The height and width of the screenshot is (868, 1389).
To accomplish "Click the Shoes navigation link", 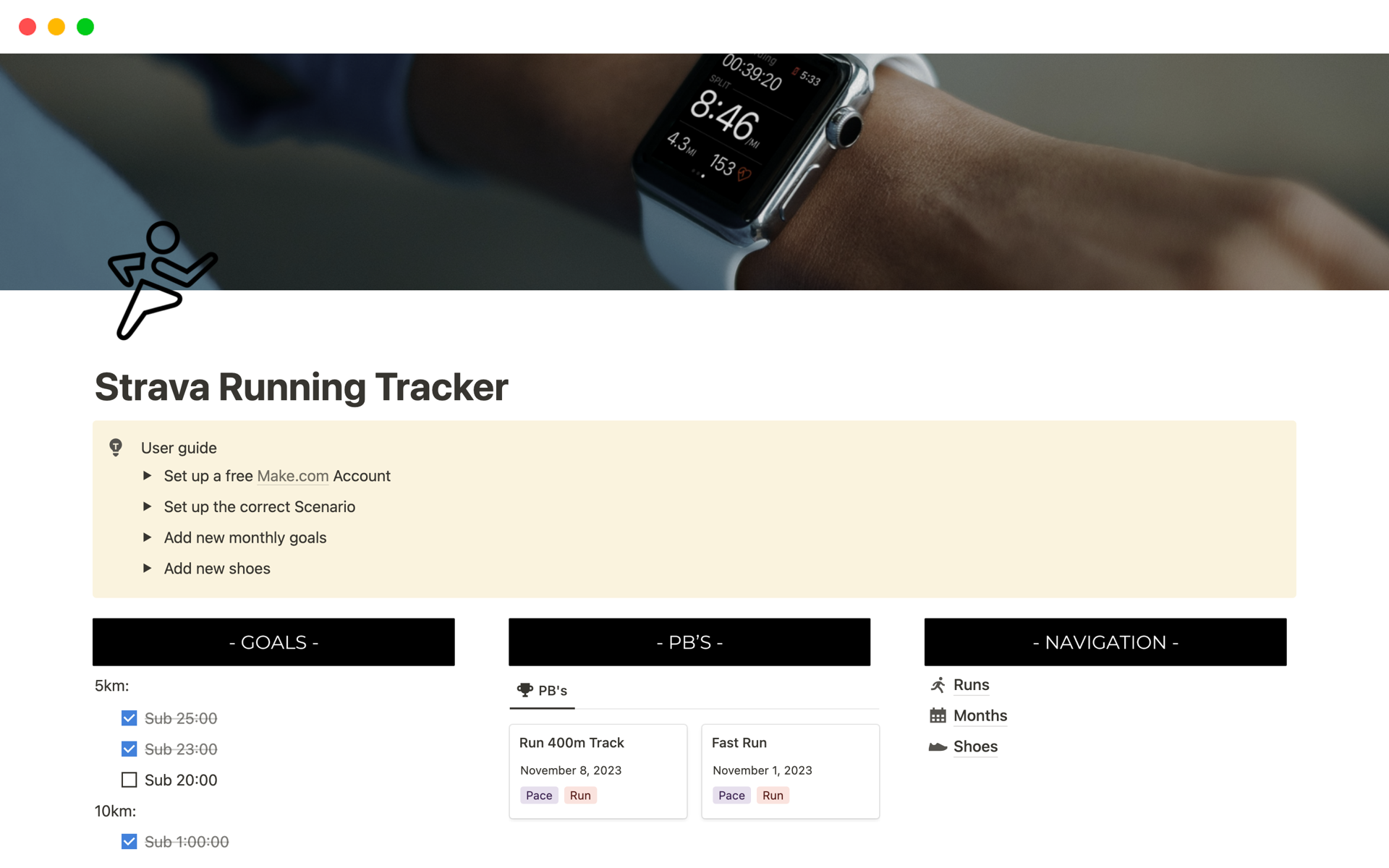I will (x=974, y=745).
